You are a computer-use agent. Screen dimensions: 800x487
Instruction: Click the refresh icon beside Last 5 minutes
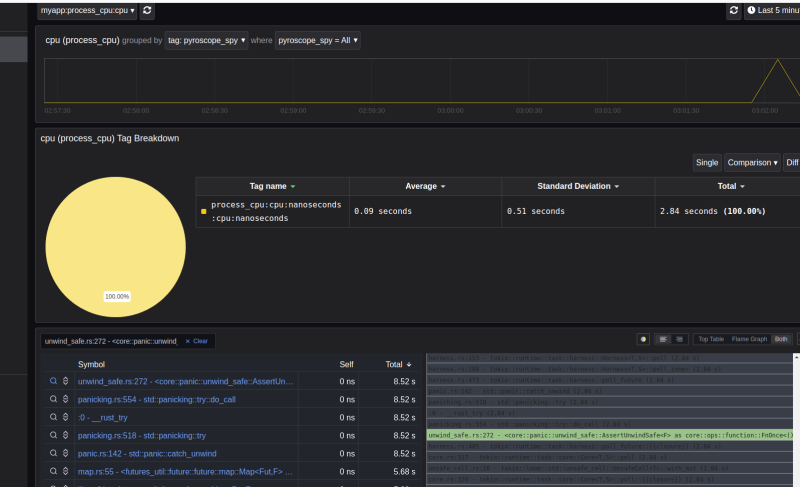click(735, 11)
